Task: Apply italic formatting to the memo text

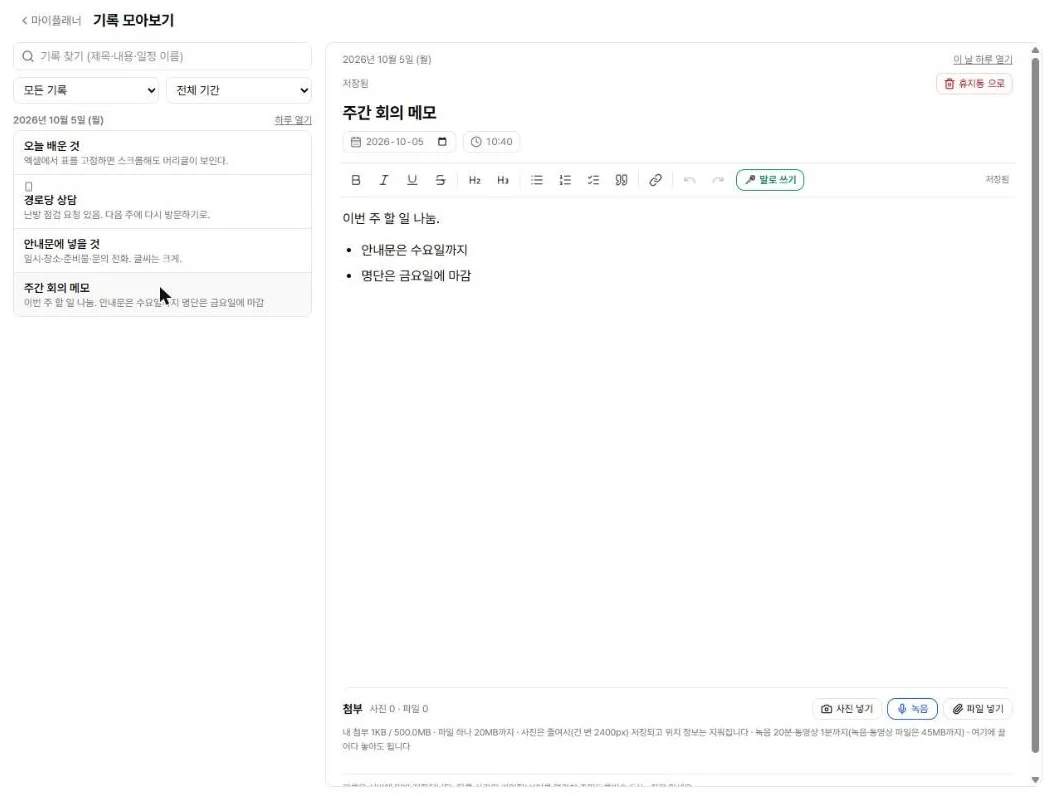Action: click(x=384, y=179)
